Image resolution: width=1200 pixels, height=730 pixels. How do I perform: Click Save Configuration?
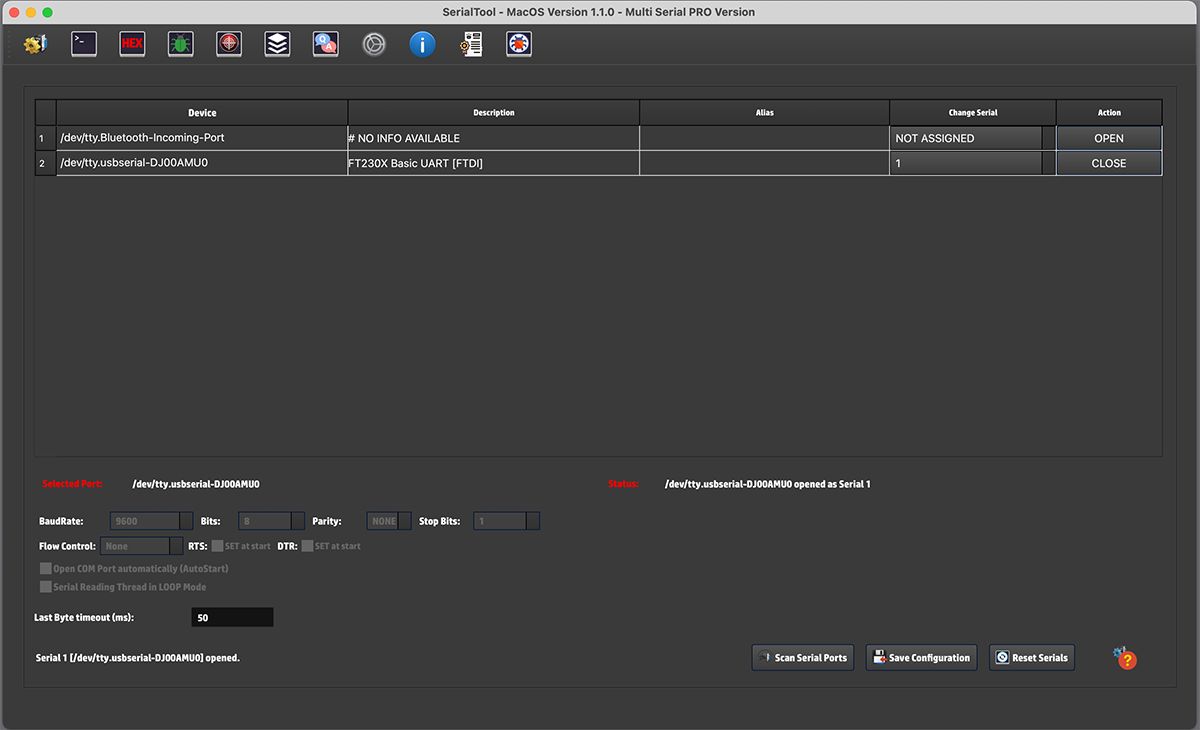920,657
